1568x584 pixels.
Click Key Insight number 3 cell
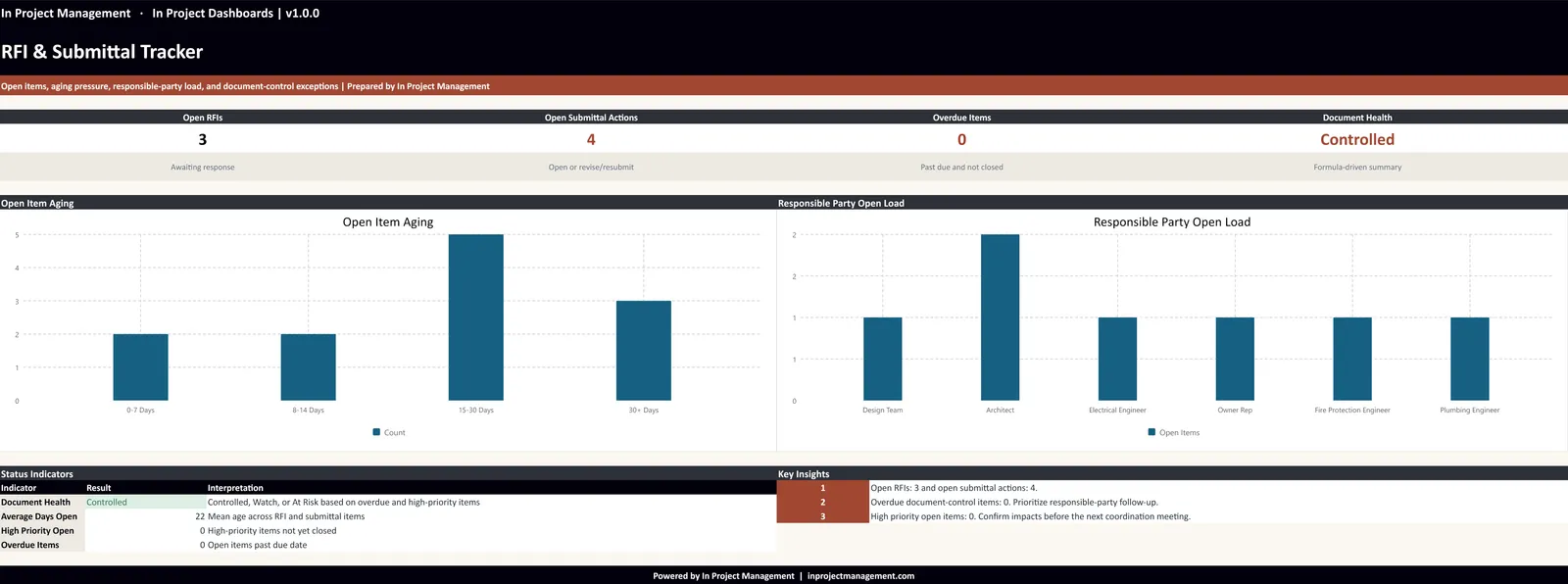coord(822,516)
